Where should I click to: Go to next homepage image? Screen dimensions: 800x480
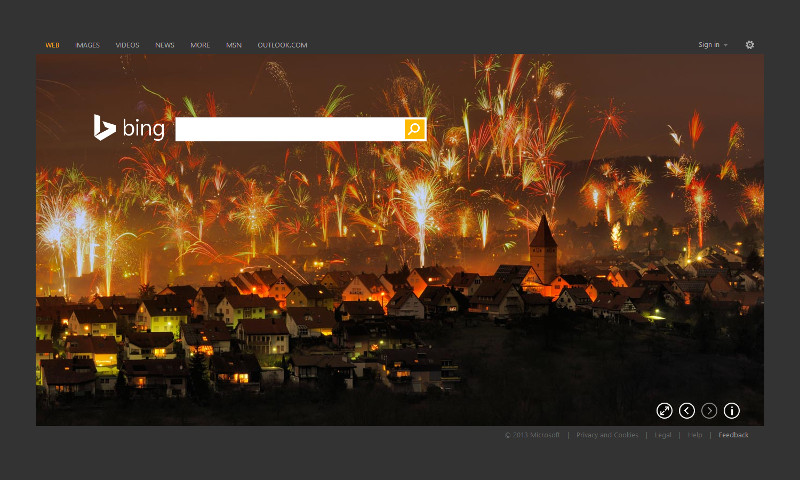click(x=709, y=411)
